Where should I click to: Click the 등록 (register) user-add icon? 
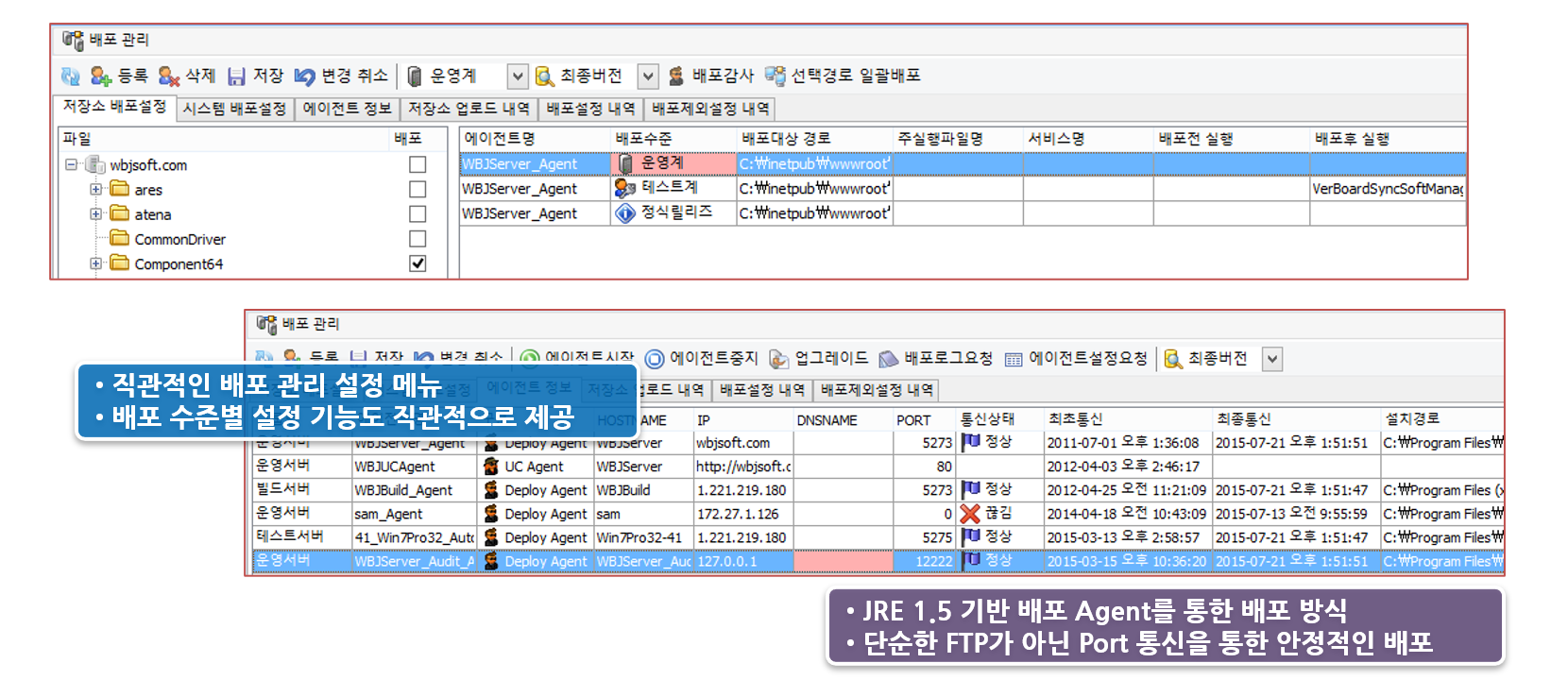[x=101, y=76]
